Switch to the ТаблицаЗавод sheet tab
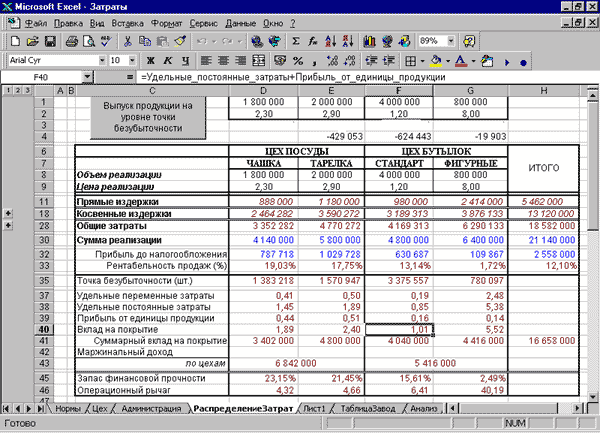The height and width of the screenshot is (437, 600). (367, 409)
